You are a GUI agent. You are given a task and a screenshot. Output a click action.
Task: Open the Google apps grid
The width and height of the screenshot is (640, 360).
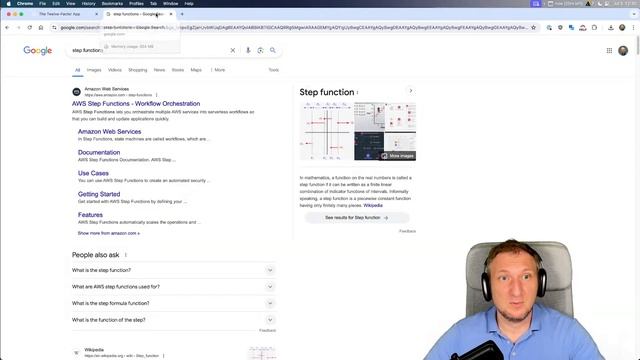click(x=609, y=50)
